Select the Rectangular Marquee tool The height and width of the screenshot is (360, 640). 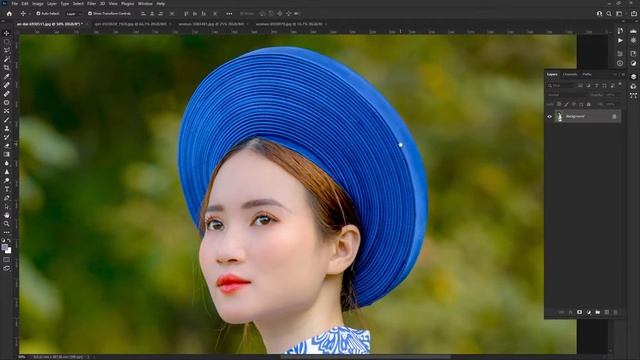(x=7, y=42)
